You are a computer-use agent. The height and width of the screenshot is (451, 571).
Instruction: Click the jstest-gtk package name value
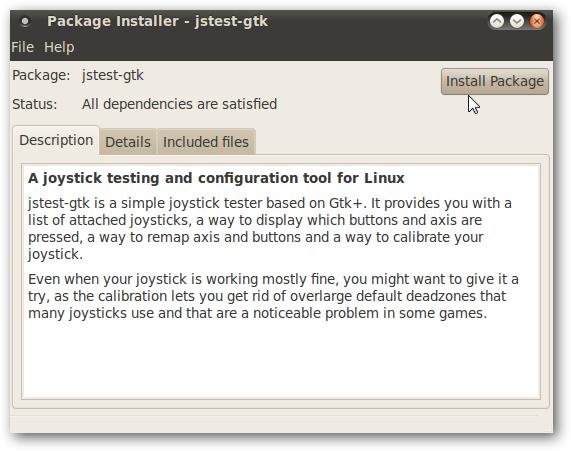click(x=113, y=75)
